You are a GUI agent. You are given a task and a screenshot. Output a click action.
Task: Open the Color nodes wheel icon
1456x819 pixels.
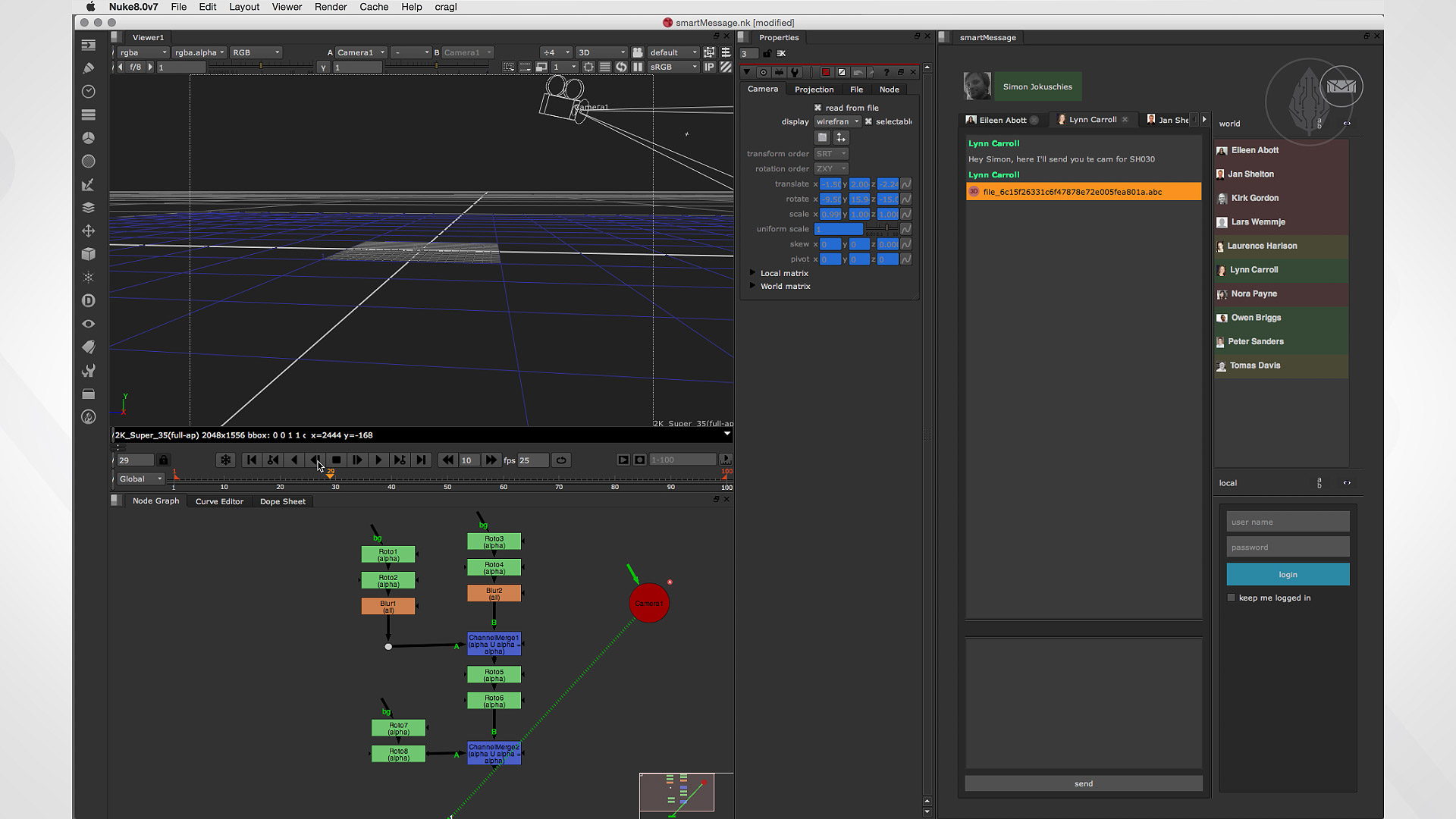88,138
